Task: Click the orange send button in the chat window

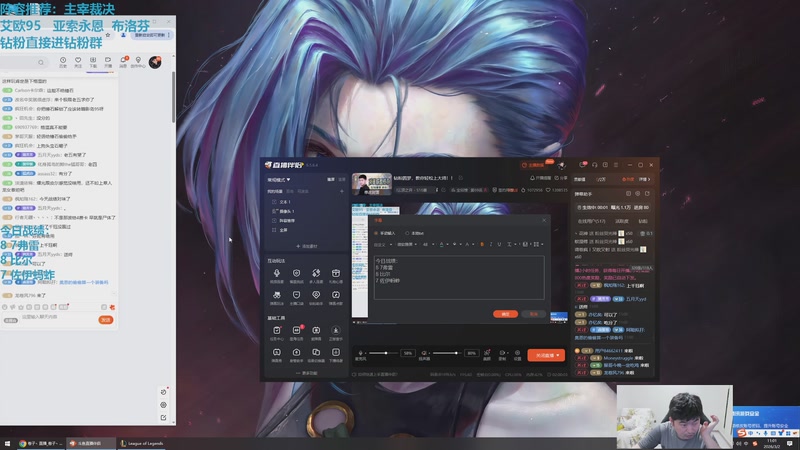Action: click(106, 320)
